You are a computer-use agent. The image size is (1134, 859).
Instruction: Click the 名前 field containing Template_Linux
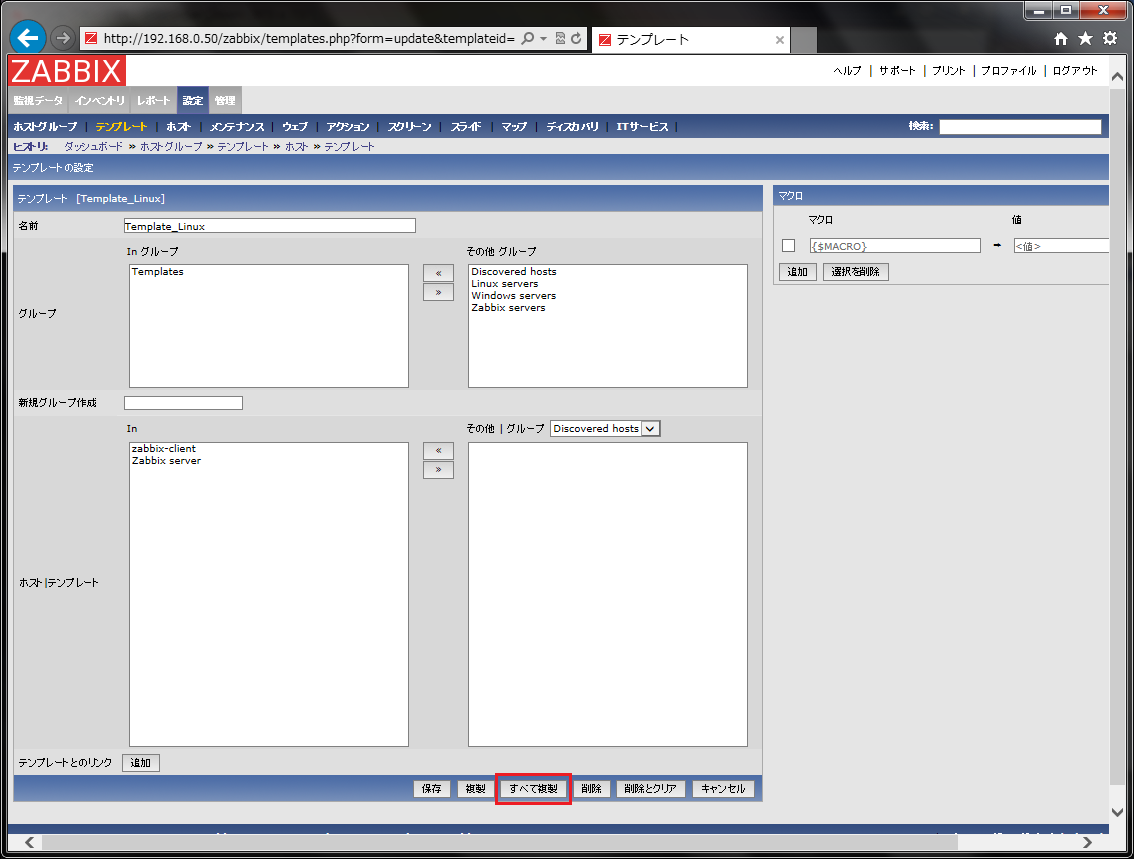(270, 226)
